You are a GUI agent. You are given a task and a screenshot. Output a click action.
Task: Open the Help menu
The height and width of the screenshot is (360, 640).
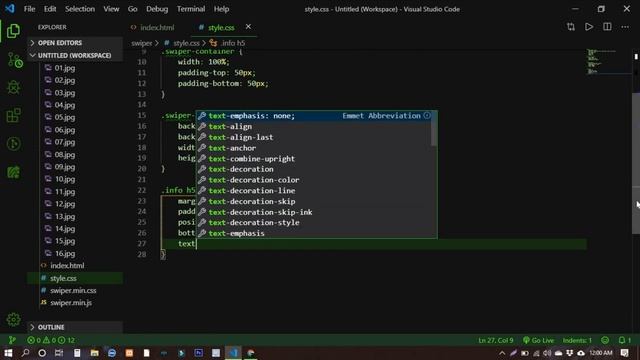pyautogui.click(x=221, y=9)
